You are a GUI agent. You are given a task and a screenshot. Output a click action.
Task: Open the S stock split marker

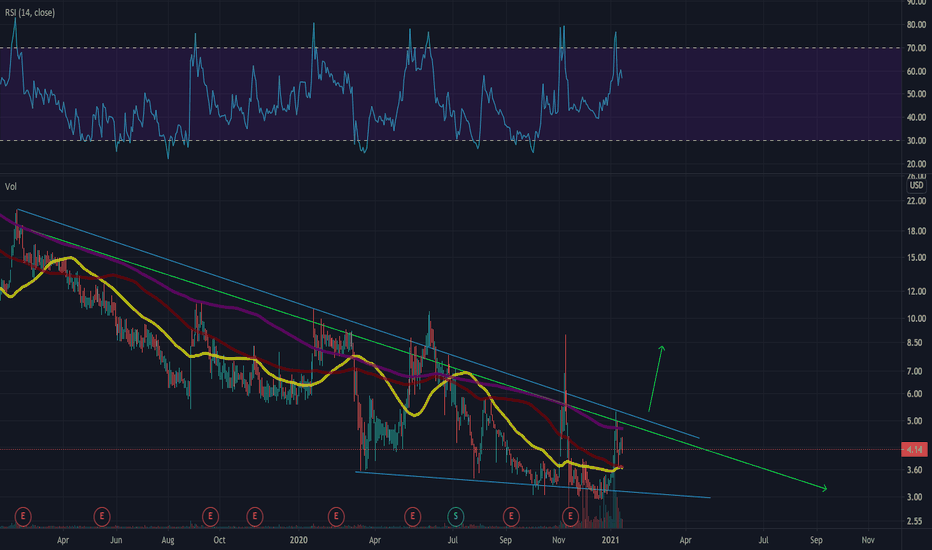[x=456, y=516]
